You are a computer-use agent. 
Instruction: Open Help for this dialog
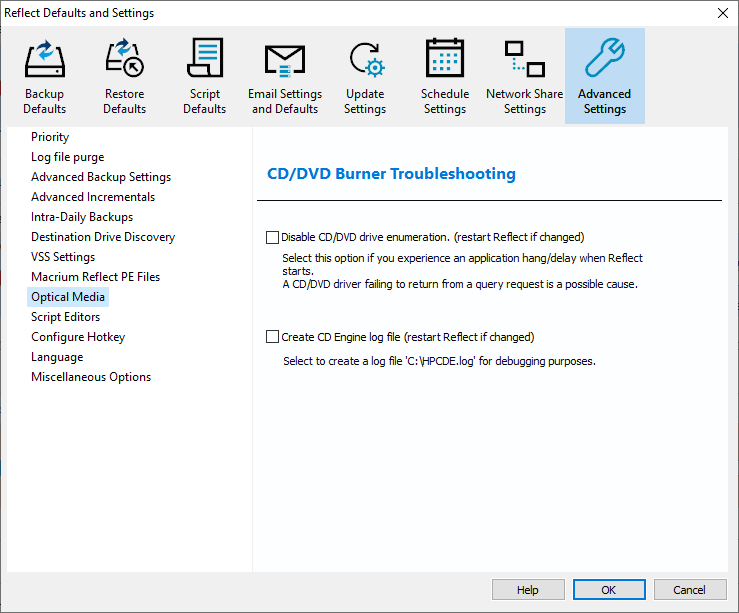tap(527, 590)
